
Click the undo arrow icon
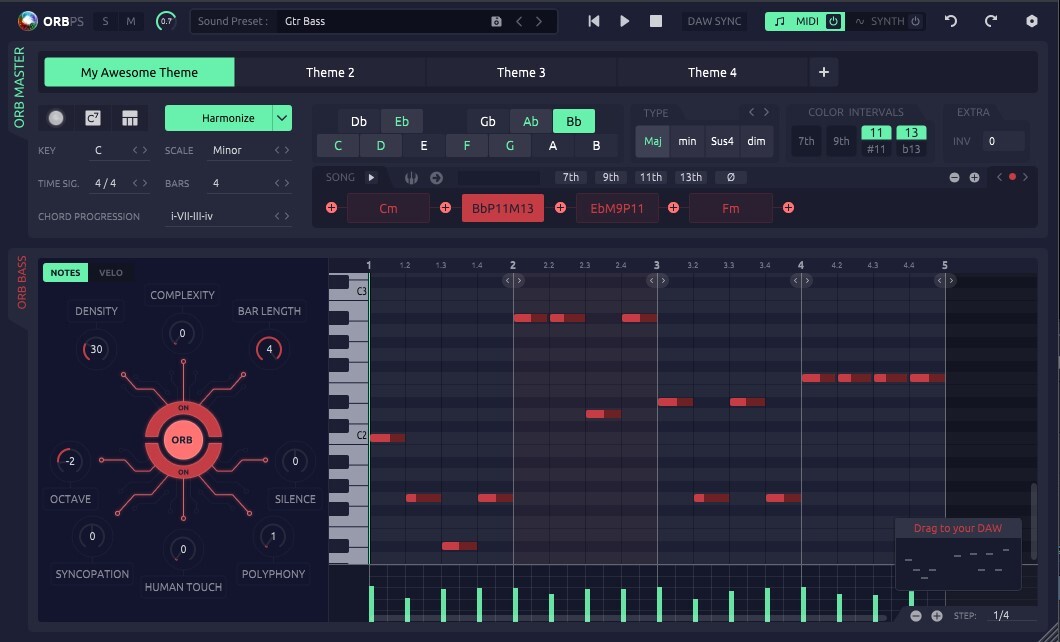click(x=951, y=21)
